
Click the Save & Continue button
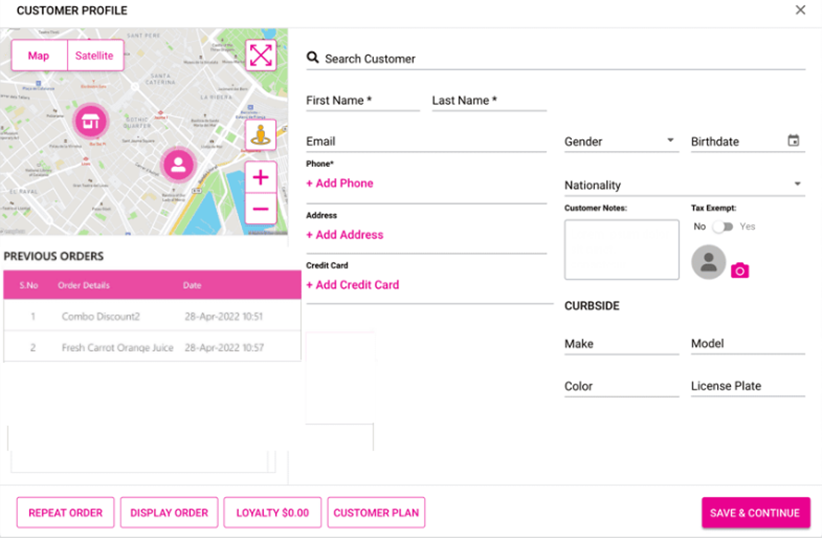pyautogui.click(x=755, y=513)
